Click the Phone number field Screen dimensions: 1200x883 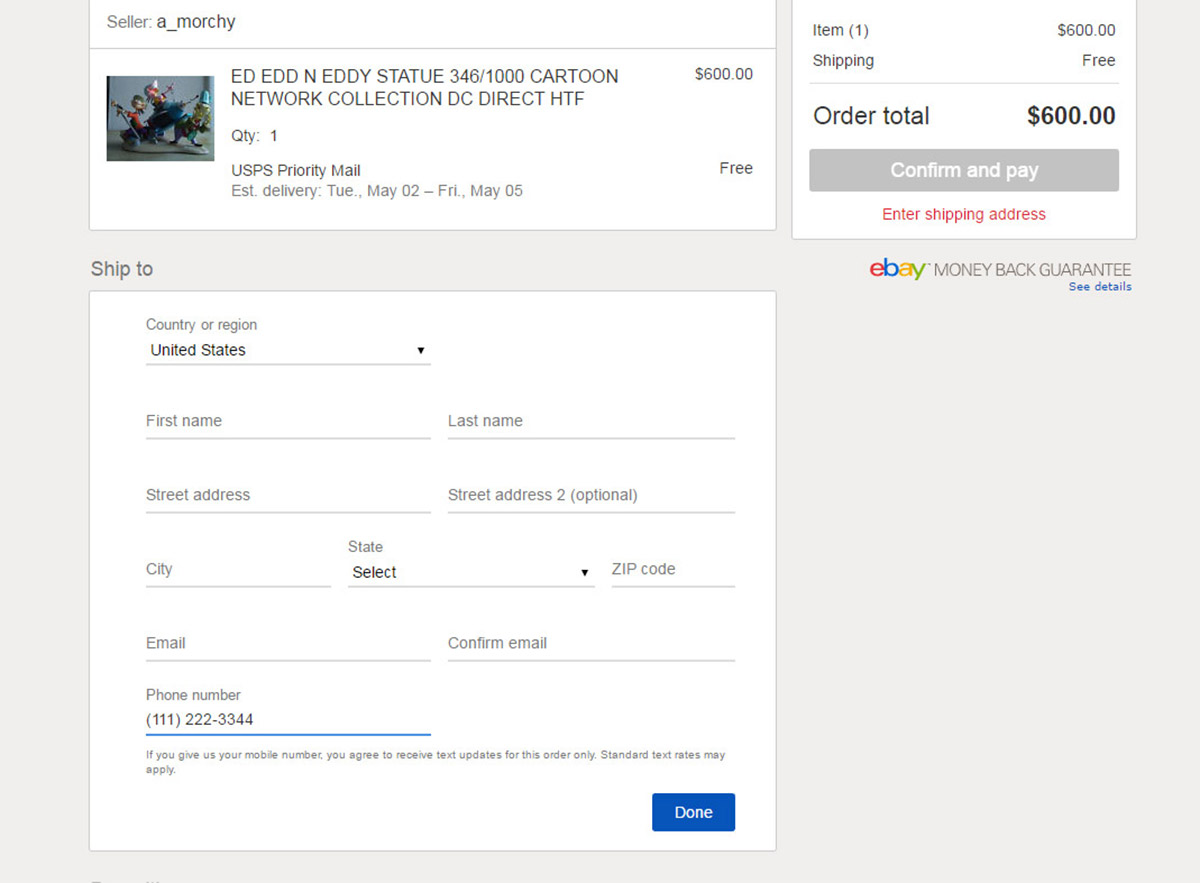[288, 719]
